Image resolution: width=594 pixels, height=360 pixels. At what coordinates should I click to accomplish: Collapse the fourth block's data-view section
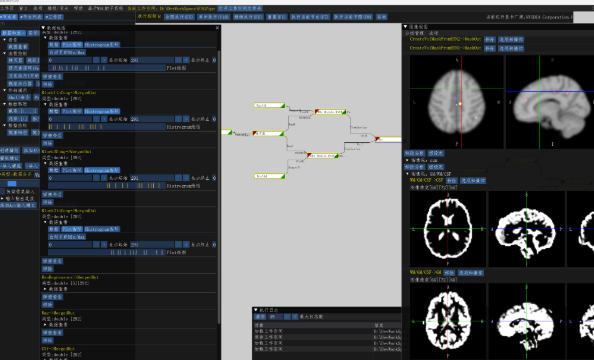point(45,222)
